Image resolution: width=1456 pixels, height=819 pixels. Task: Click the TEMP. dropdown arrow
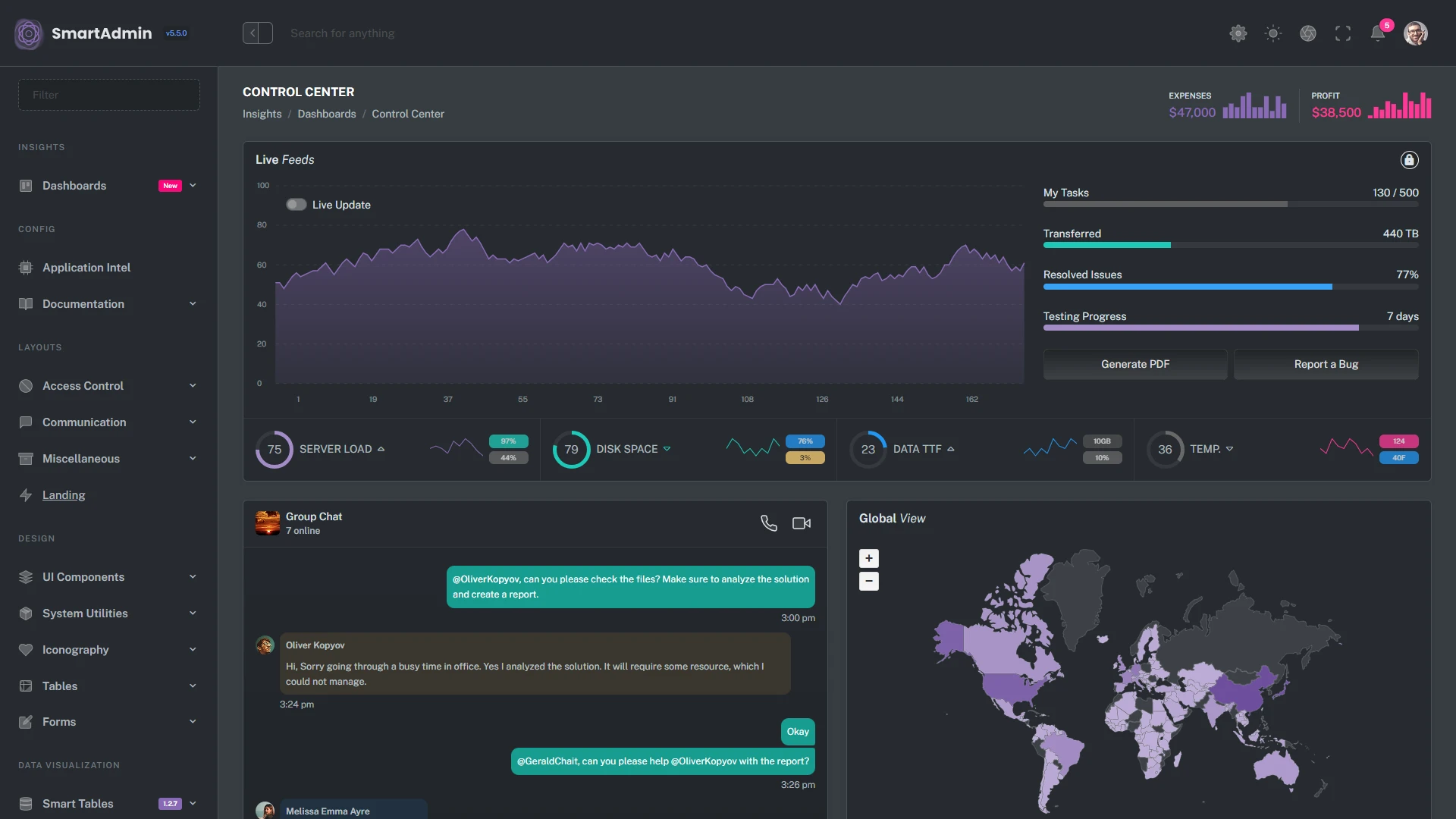pyautogui.click(x=1229, y=450)
